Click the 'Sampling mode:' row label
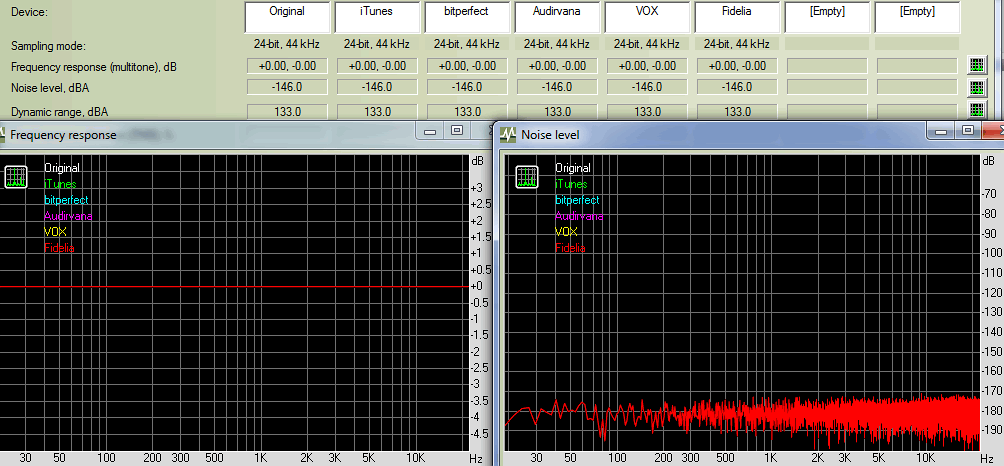The width and height of the screenshot is (1004, 466). click(x=48, y=46)
